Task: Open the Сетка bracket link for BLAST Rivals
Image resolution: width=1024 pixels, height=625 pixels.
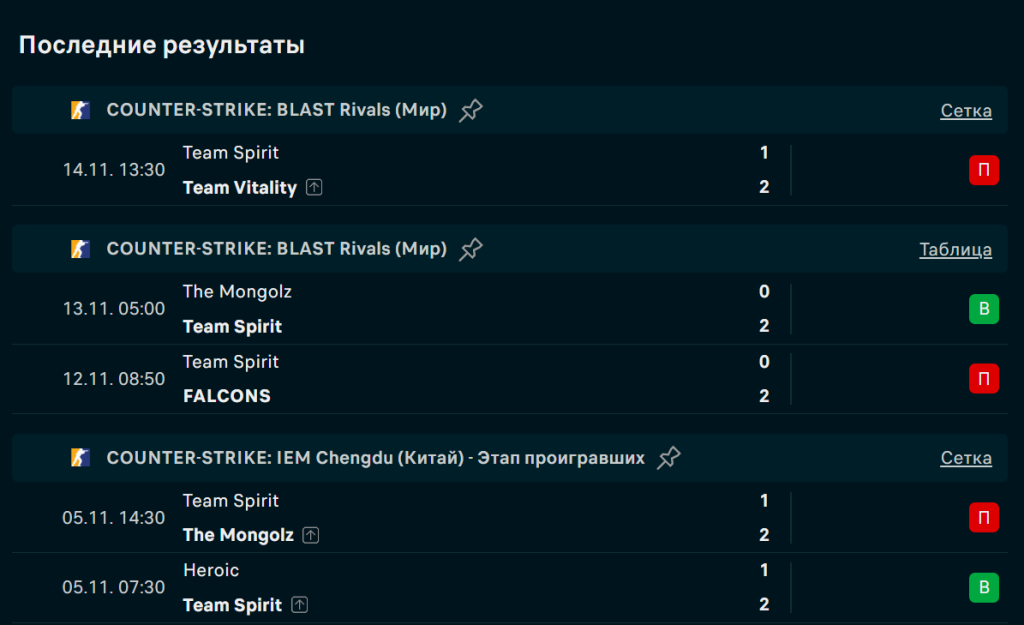Action: coord(966,111)
